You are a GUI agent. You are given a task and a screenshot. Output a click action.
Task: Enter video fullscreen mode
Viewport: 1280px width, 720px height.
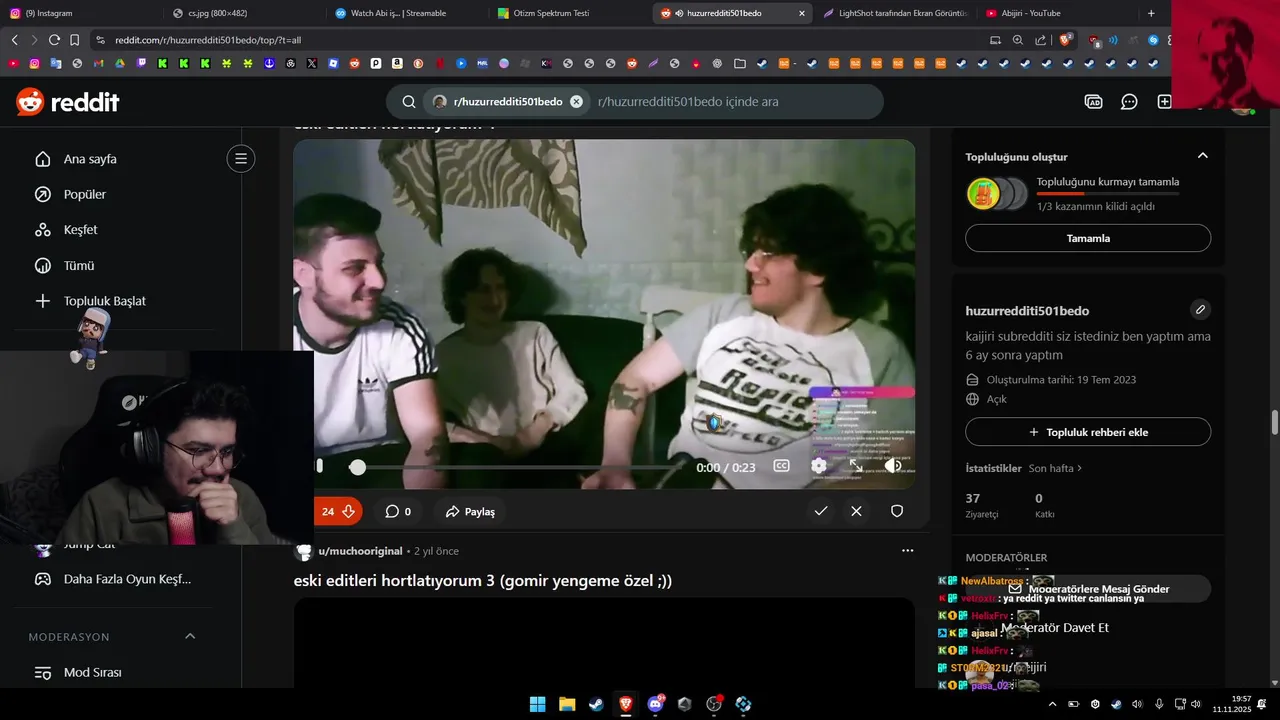856,466
